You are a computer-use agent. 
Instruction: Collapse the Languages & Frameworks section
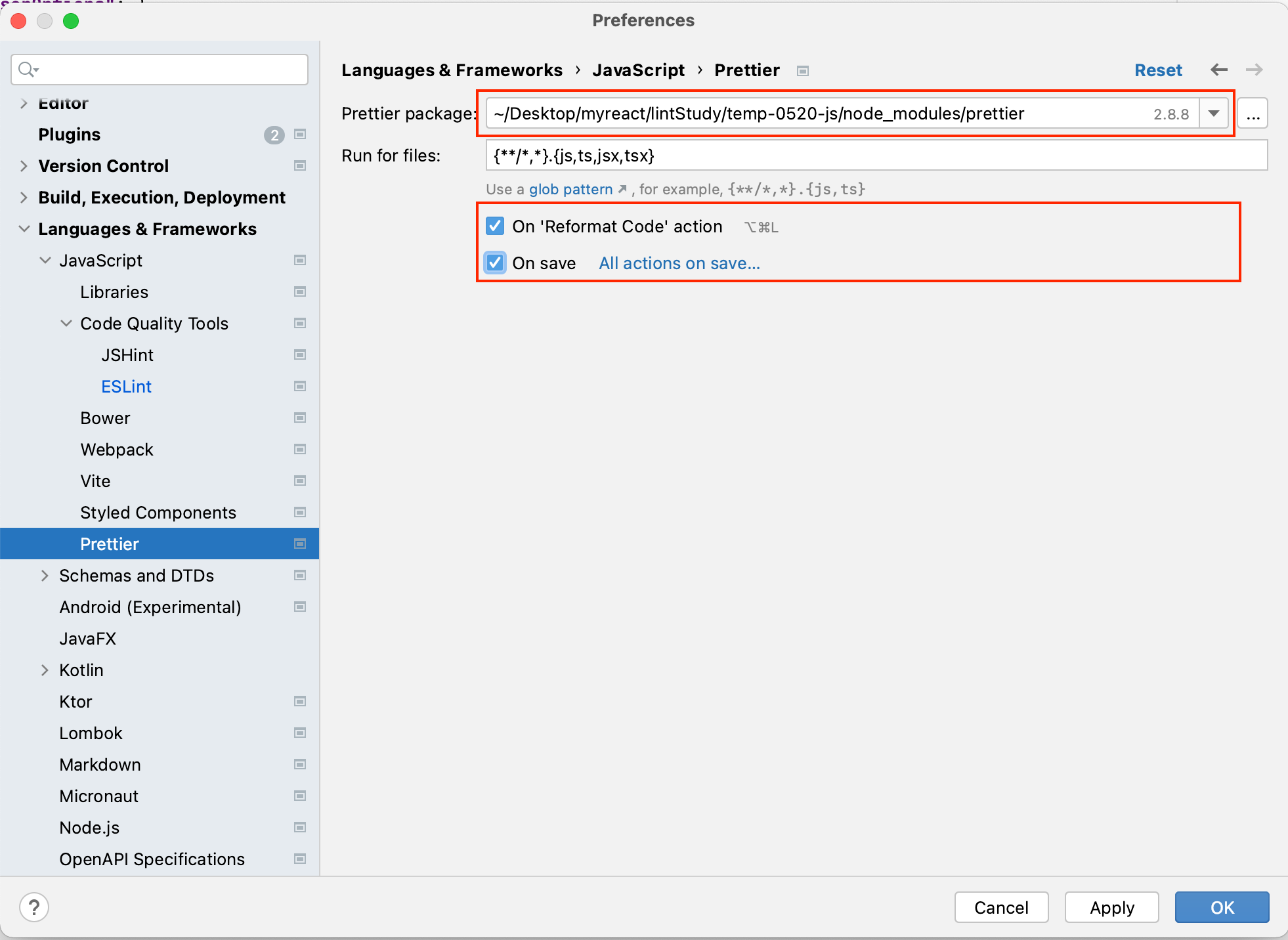coord(24,229)
